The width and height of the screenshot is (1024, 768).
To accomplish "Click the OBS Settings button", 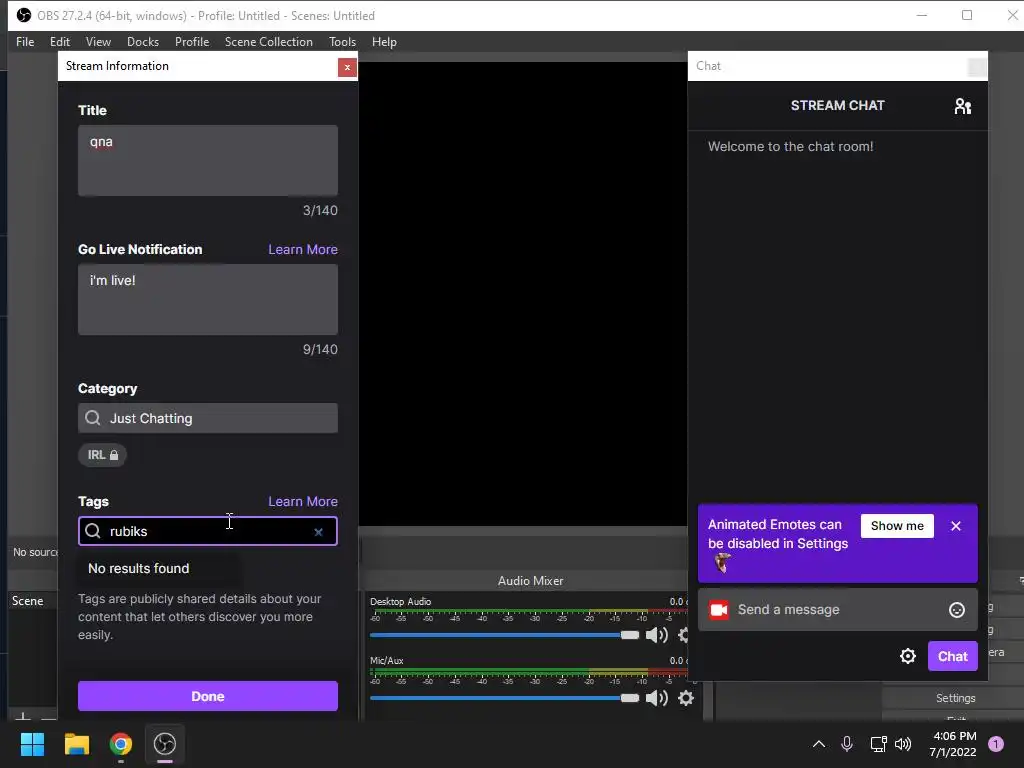I will click(x=955, y=698).
